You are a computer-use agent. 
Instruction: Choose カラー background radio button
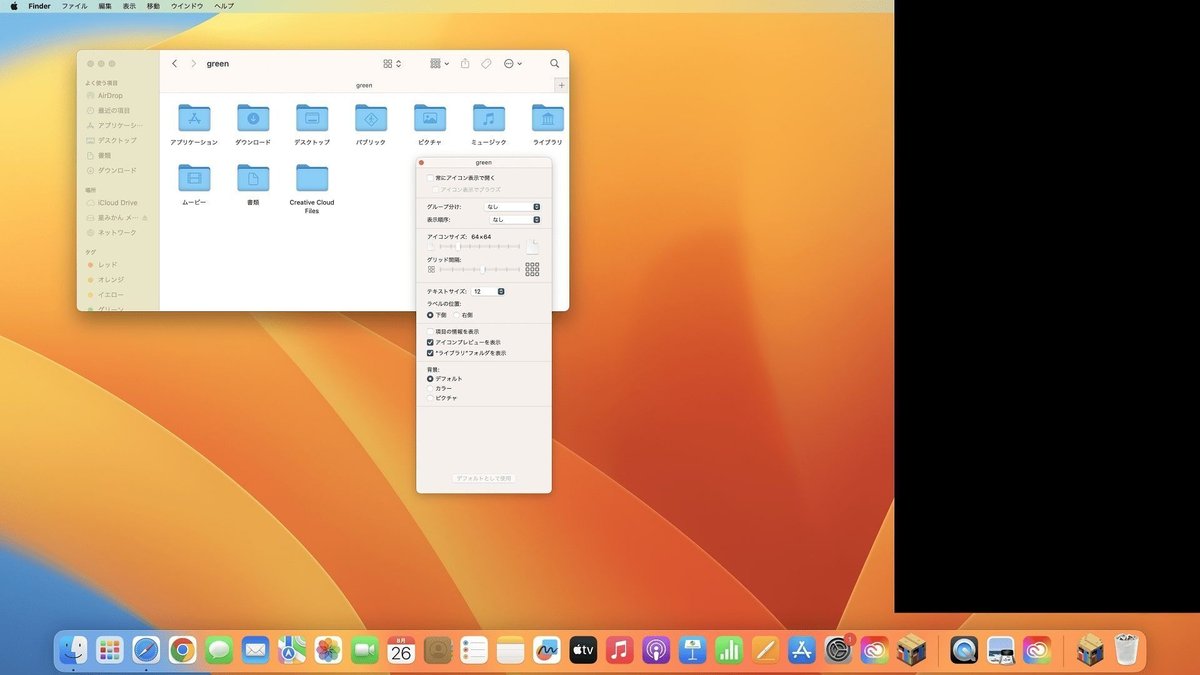431,388
